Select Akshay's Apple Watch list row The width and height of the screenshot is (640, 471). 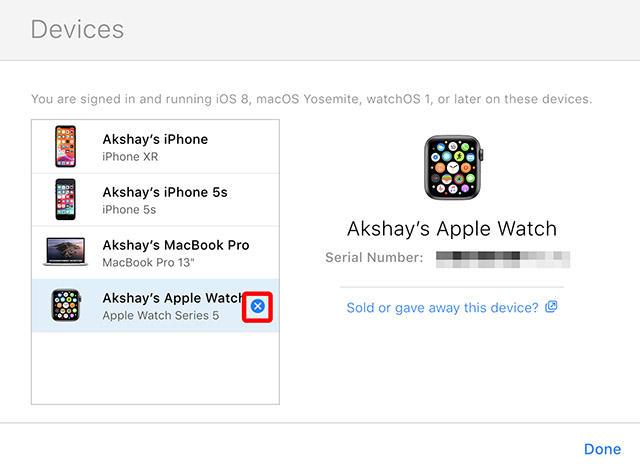156,306
